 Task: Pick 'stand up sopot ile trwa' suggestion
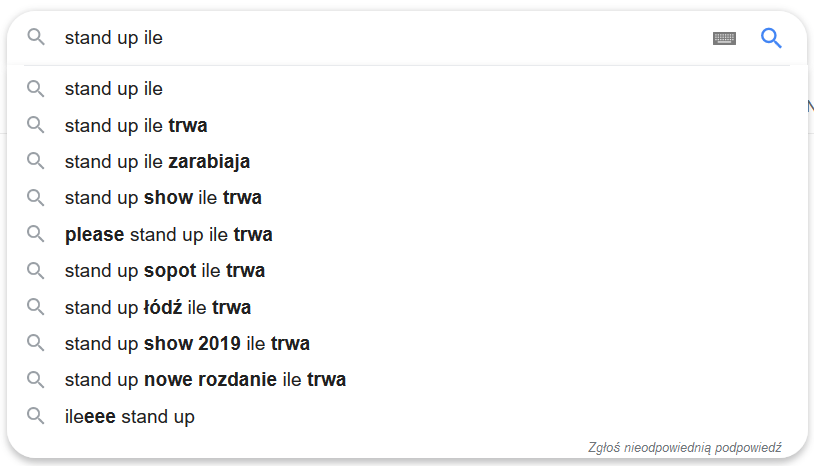click(165, 271)
